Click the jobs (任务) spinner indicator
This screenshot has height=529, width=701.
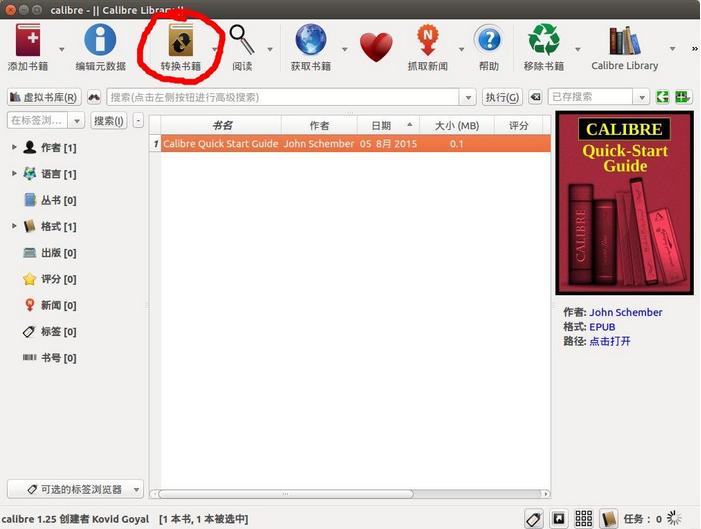[674, 519]
